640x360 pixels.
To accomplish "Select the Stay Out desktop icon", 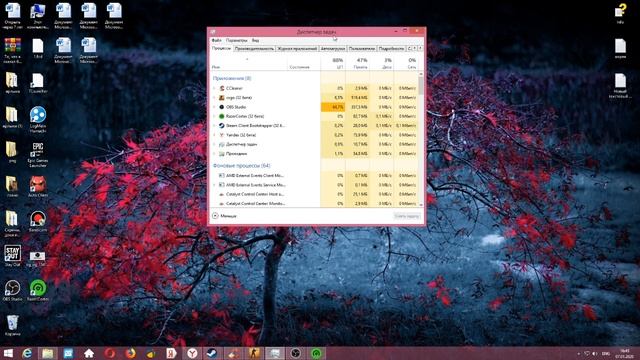I will (13, 256).
